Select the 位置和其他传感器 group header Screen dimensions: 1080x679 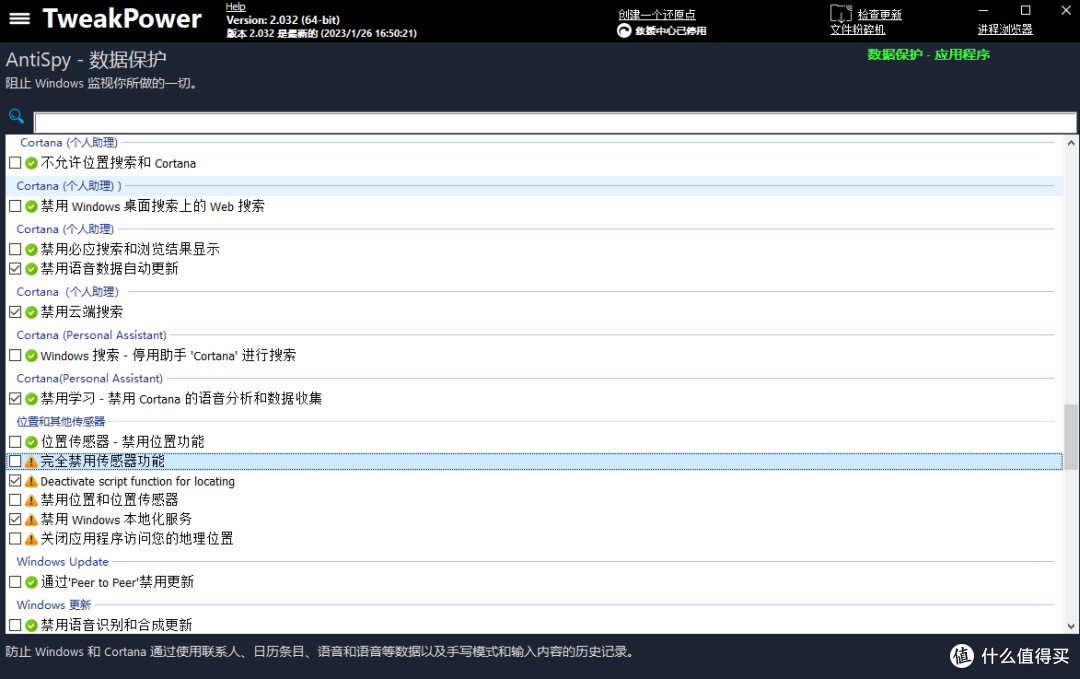pyautogui.click(x=61, y=421)
